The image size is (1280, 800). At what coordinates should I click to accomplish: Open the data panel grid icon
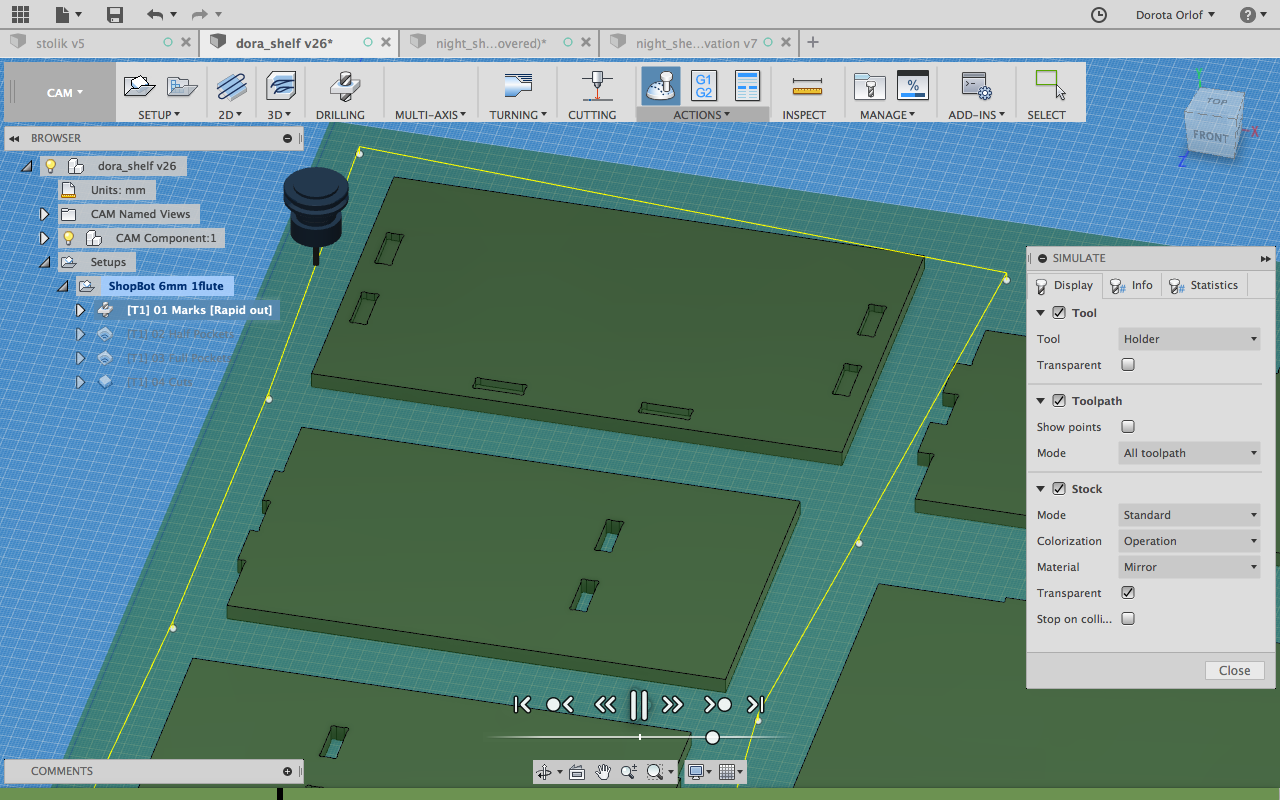pyautogui.click(x=20, y=14)
